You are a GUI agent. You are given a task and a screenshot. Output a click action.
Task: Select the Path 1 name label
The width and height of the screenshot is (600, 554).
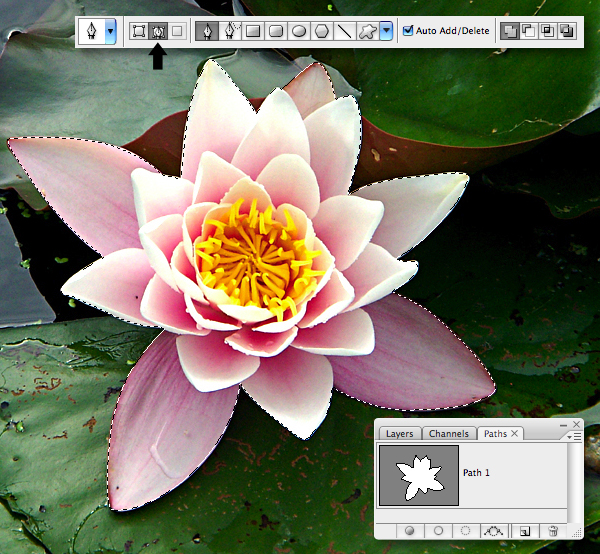[476, 473]
